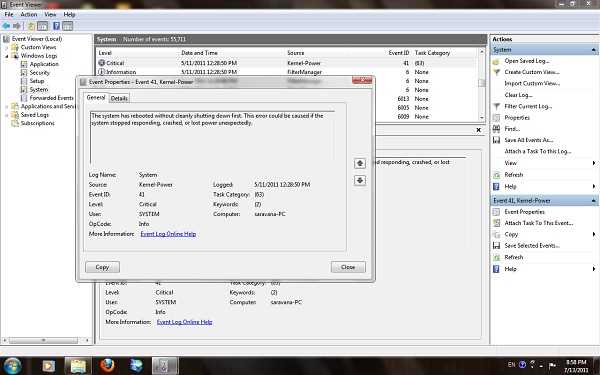Click Import Custom View action
Image resolution: width=600 pixels, height=375 pixels.
click(x=532, y=83)
